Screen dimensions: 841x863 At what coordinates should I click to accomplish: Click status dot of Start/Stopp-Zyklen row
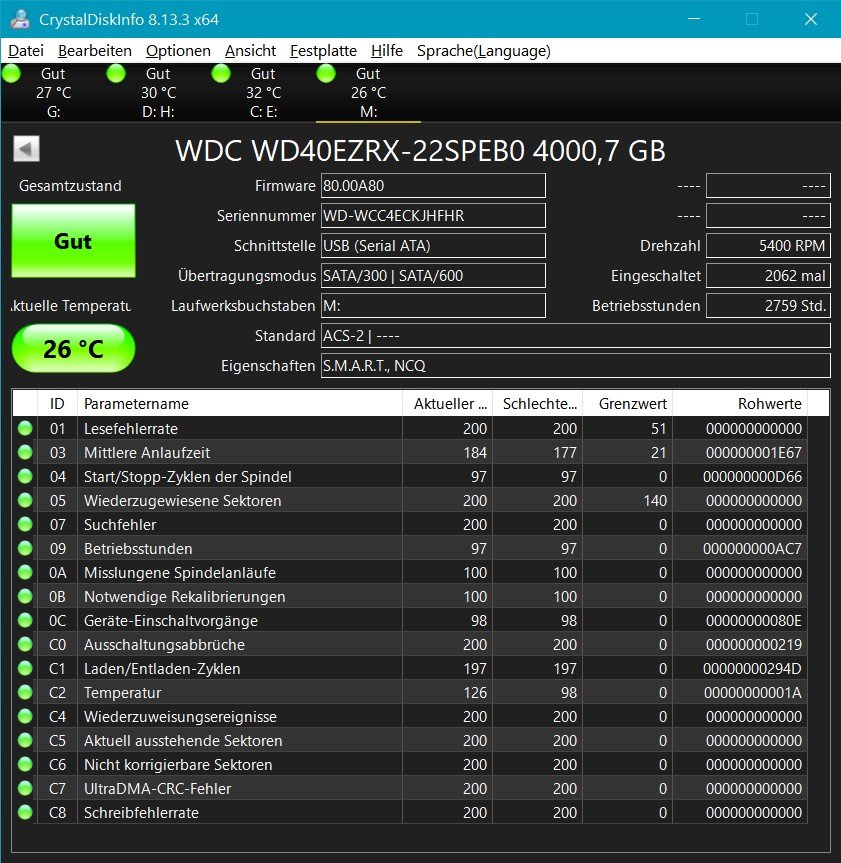coord(25,476)
